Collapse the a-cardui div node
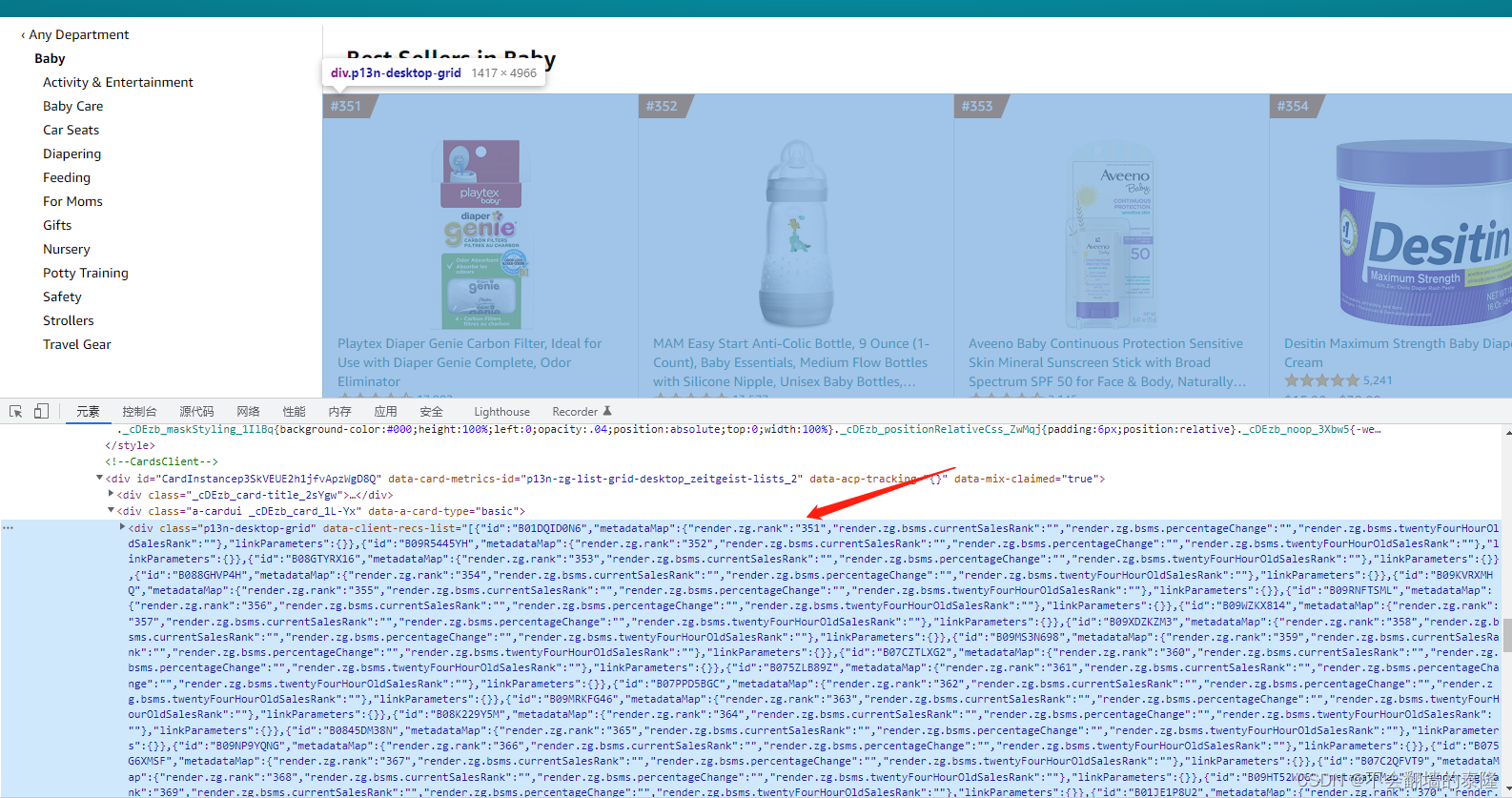1512x798 pixels. click(x=111, y=510)
